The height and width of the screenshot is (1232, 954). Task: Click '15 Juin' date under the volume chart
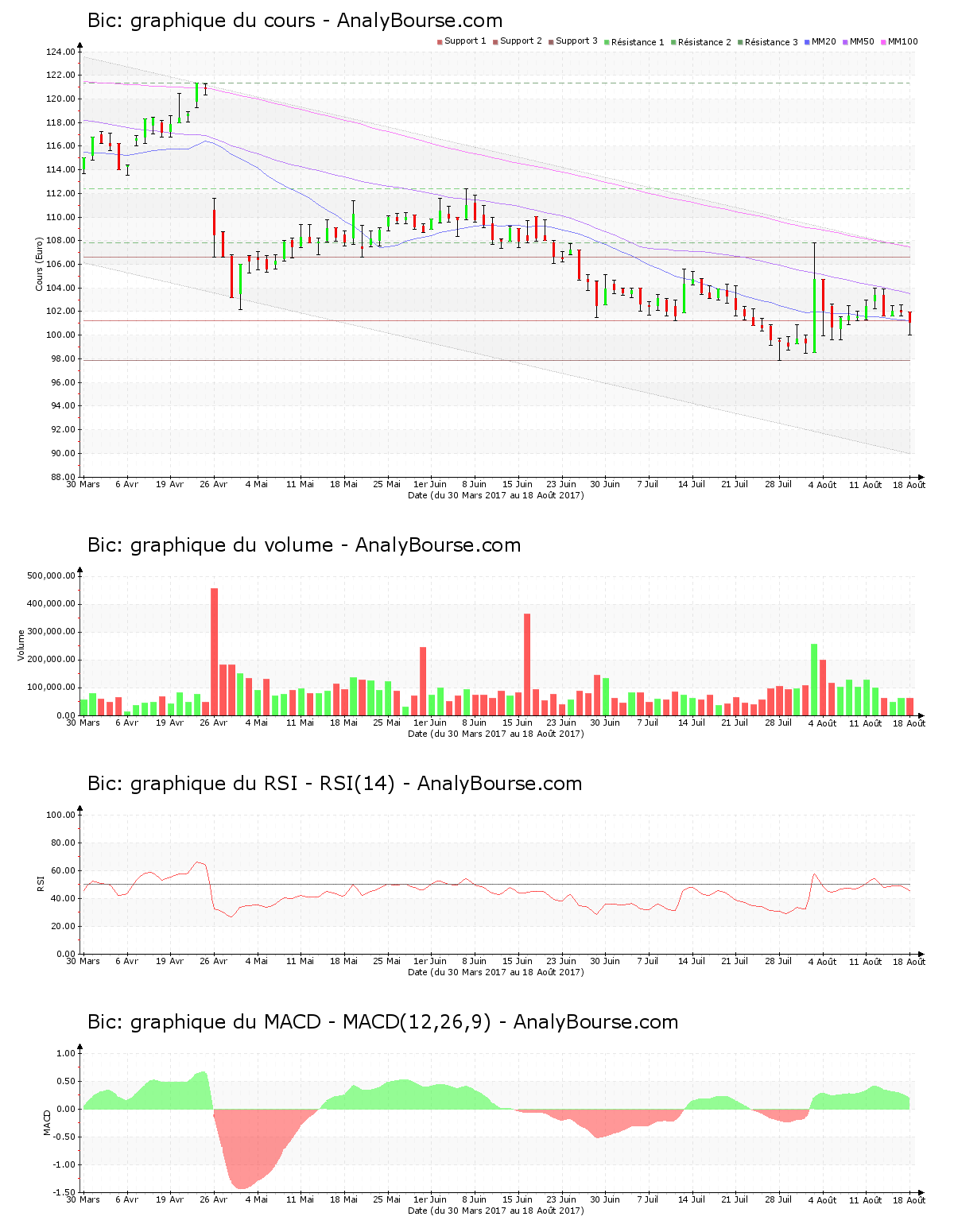(518, 723)
